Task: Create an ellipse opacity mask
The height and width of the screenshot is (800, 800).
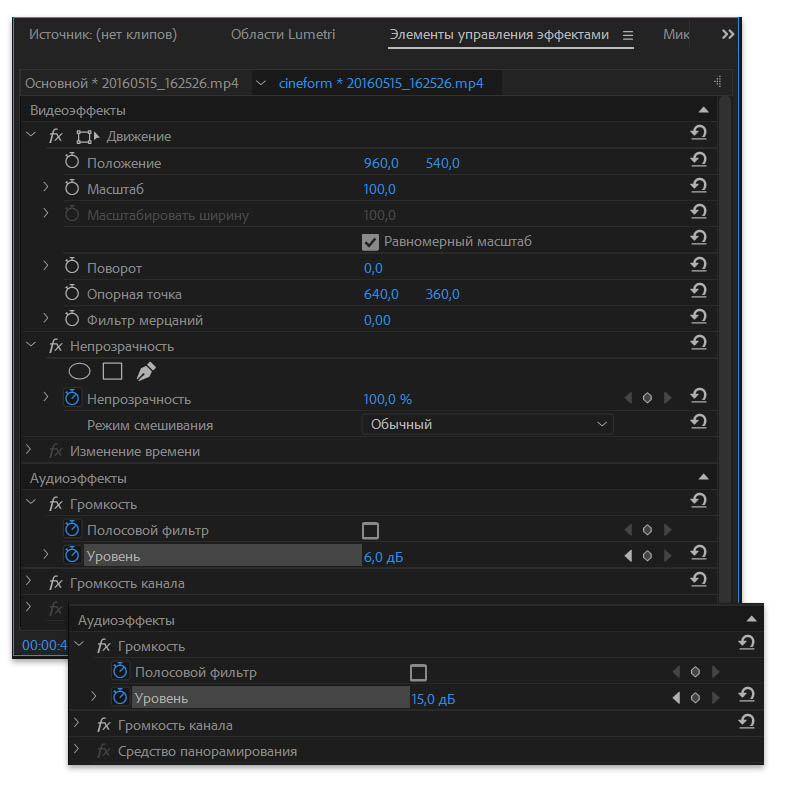Action: pos(79,371)
